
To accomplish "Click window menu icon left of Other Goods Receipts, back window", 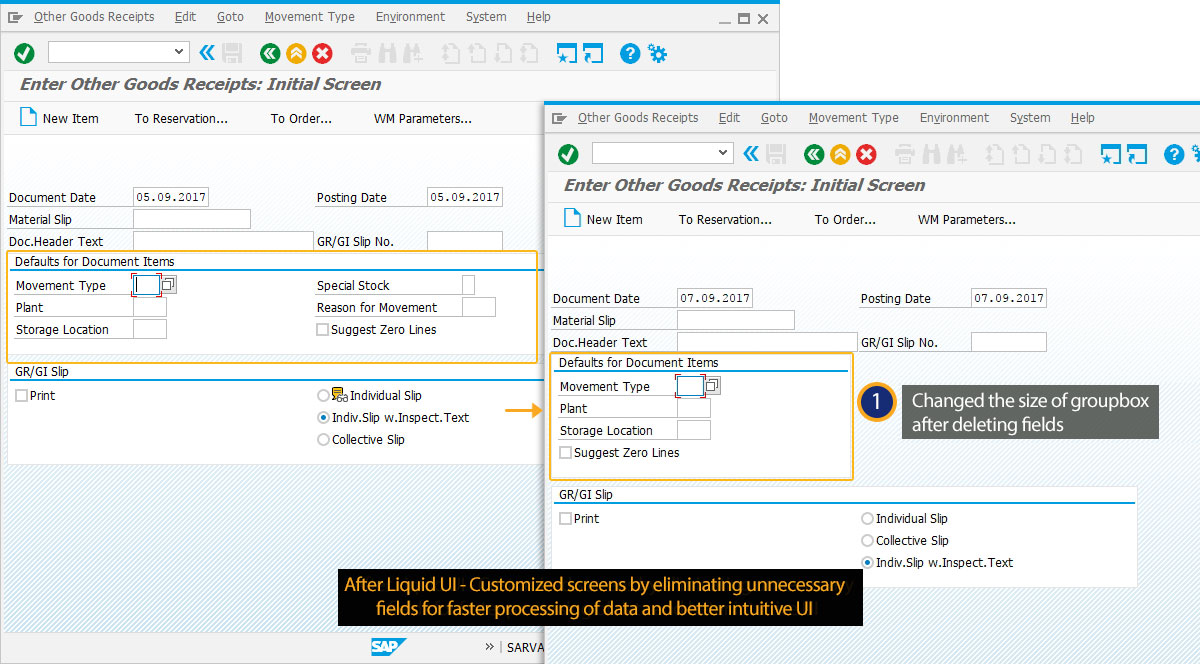I will [x=16, y=17].
